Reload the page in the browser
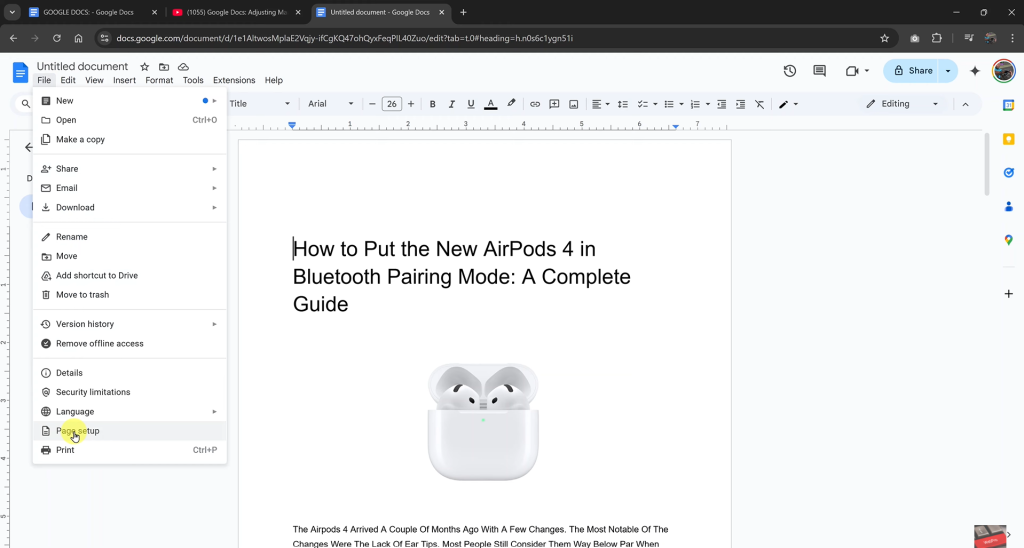The width and height of the screenshot is (1024, 548). coord(57,38)
